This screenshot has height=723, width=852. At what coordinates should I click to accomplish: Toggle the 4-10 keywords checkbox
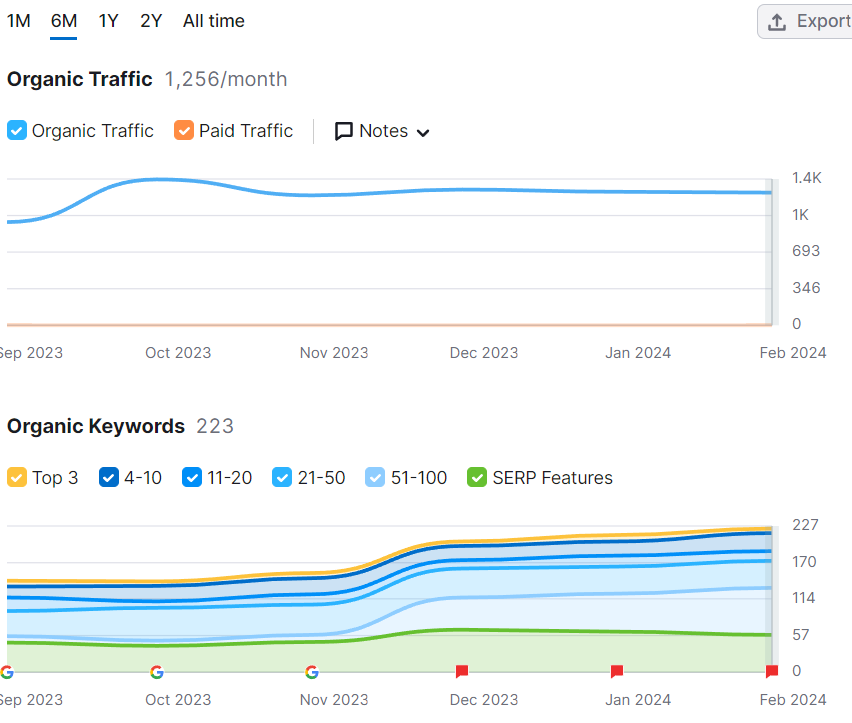(x=109, y=477)
